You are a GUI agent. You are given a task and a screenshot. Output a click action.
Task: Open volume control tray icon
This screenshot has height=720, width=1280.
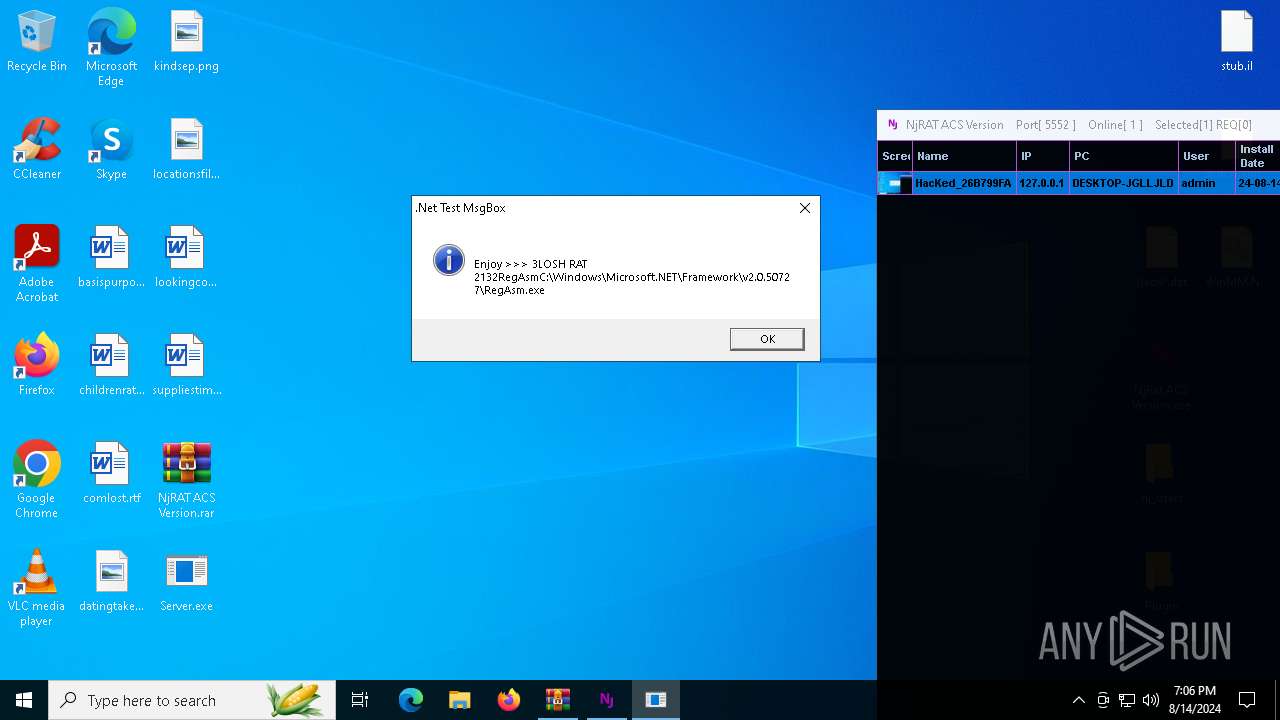tap(1151, 700)
